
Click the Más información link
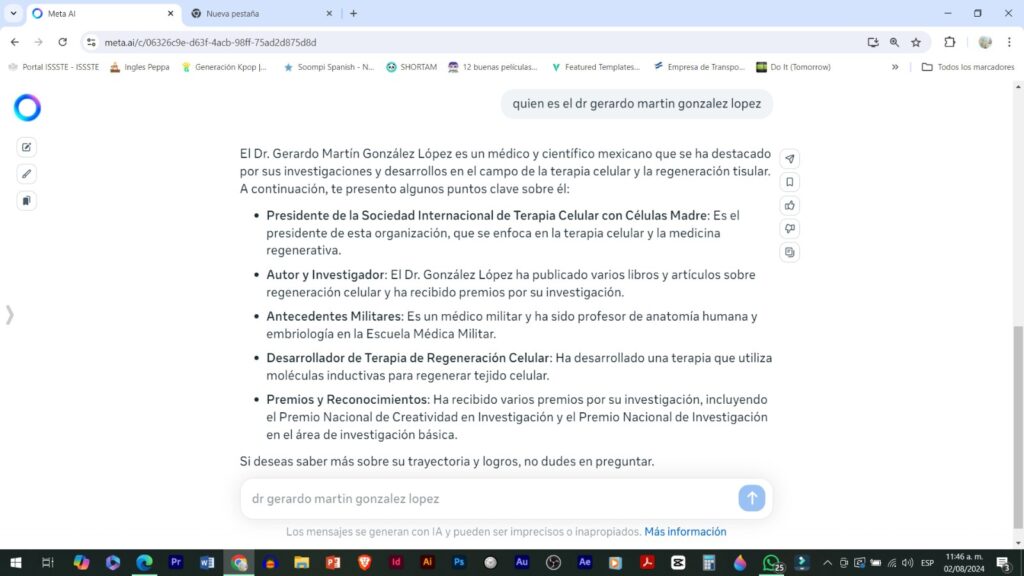point(685,532)
